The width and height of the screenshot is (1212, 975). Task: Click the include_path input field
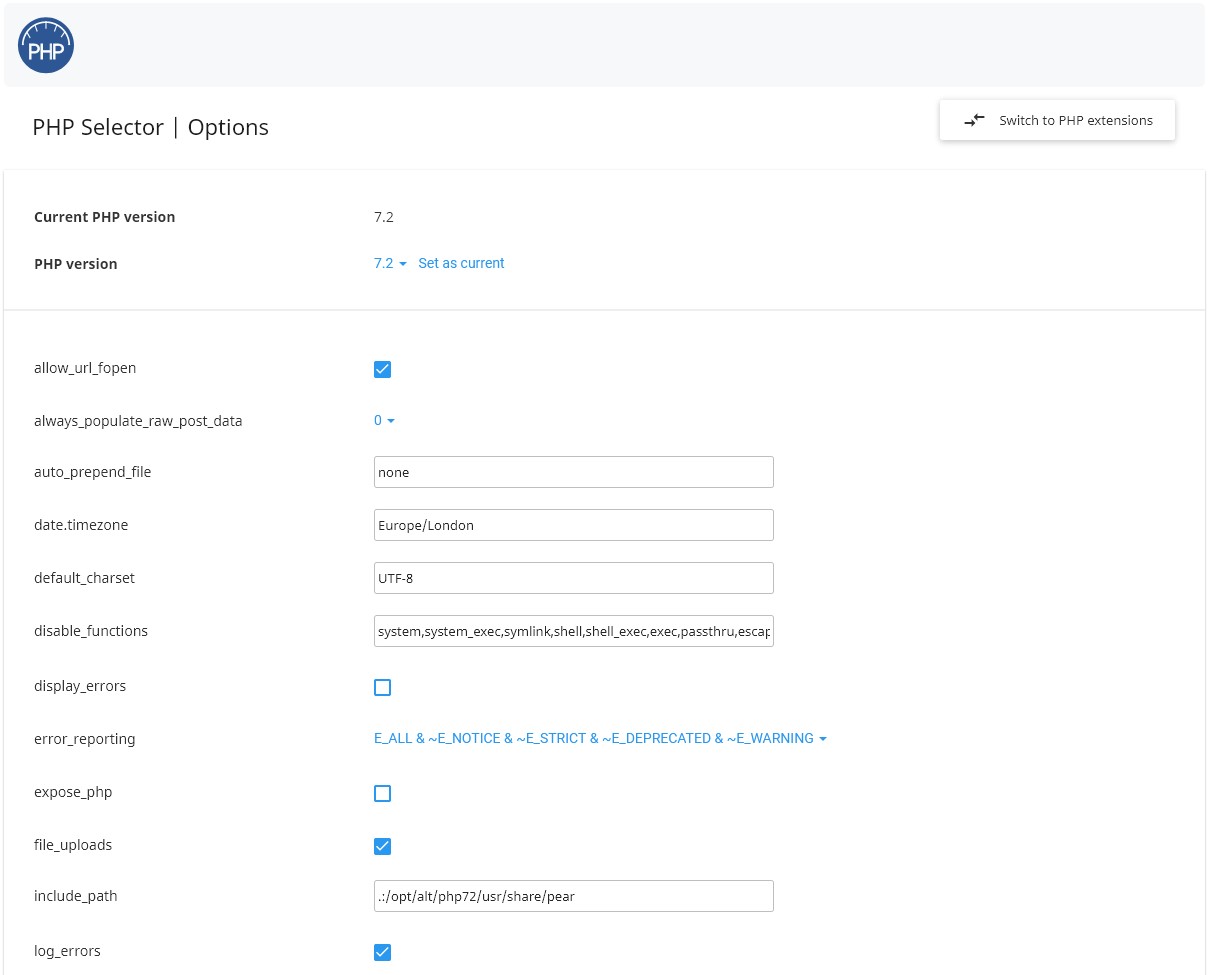[574, 896]
